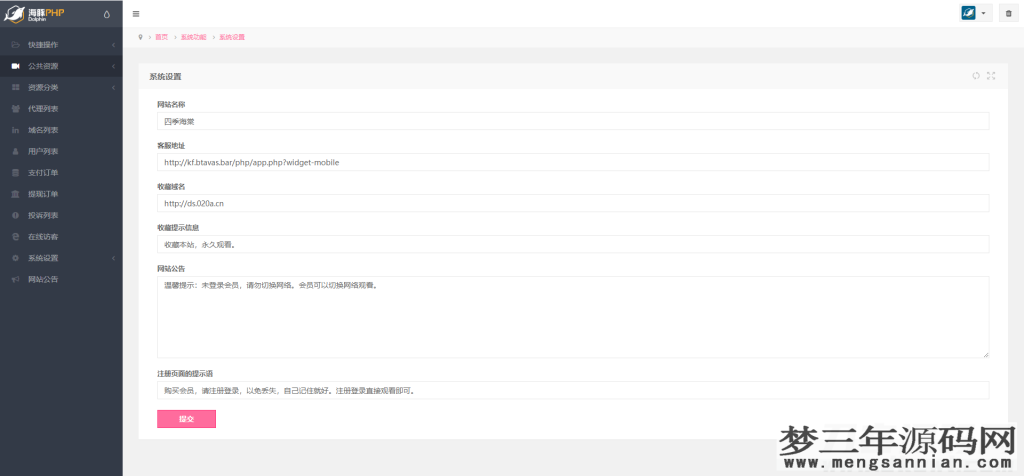The image size is (1024, 476).
Task: Expand the 资源分类 sidebar menu
Action: (43, 87)
